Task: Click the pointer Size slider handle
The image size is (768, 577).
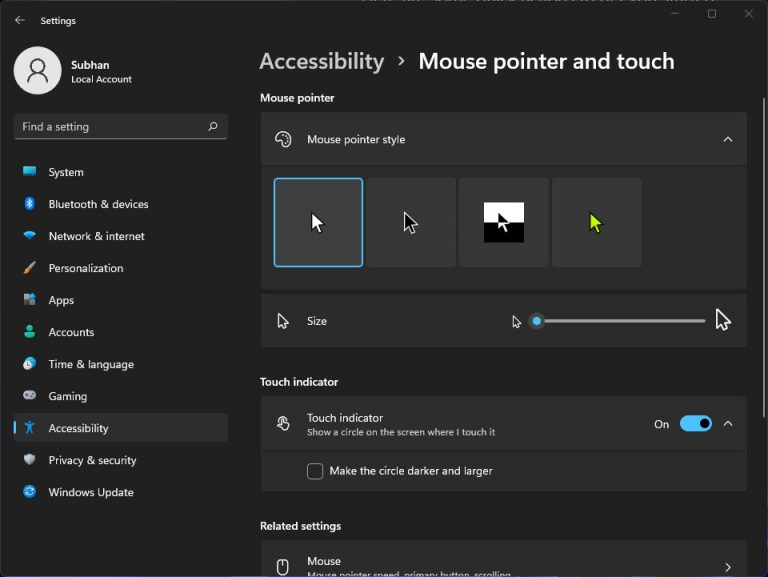Action: click(x=537, y=321)
